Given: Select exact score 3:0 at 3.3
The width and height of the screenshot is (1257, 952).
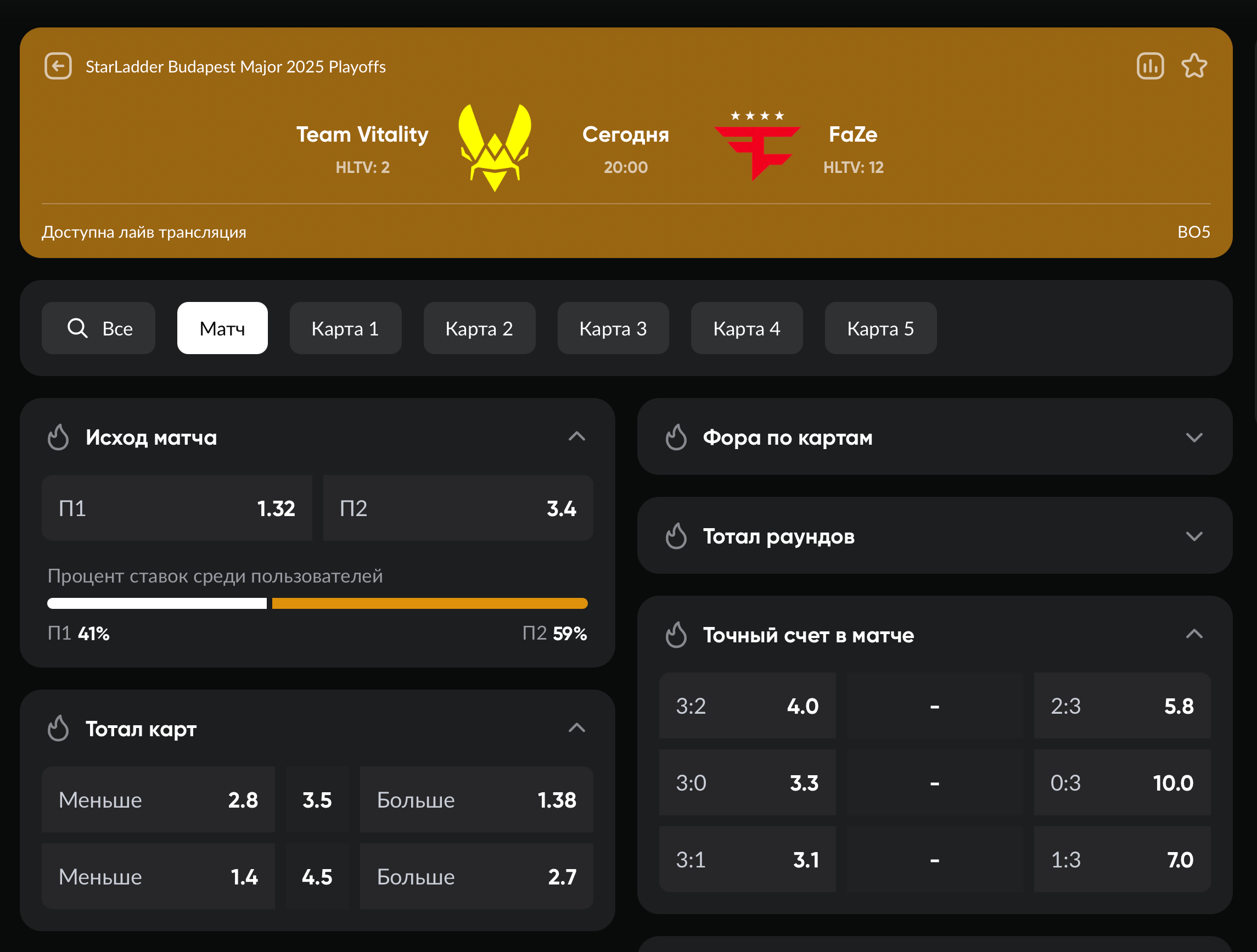Looking at the screenshot, I should pyautogui.click(x=747, y=783).
